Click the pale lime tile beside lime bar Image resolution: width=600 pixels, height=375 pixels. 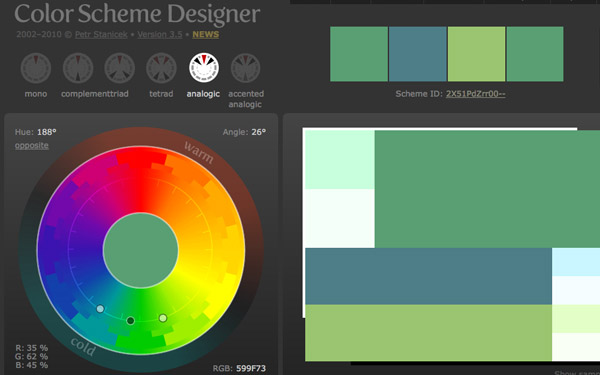[x=576, y=319]
